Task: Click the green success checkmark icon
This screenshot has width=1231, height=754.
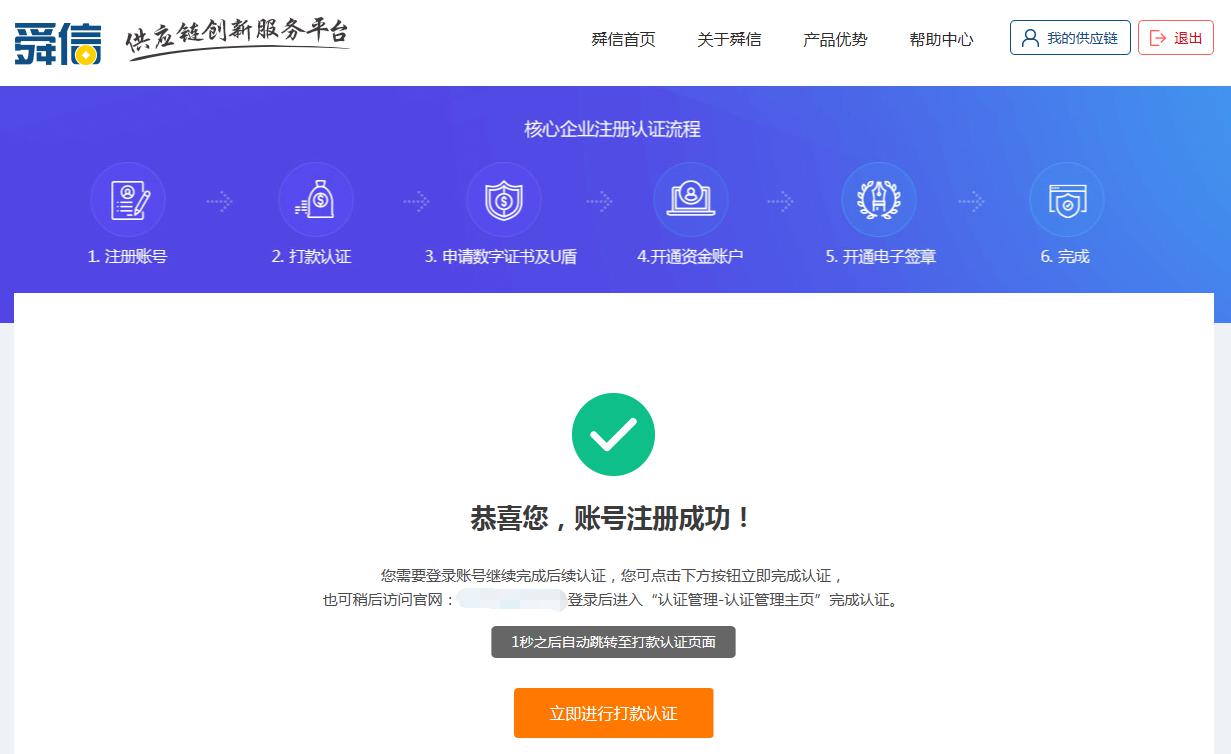Action: (x=613, y=434)
